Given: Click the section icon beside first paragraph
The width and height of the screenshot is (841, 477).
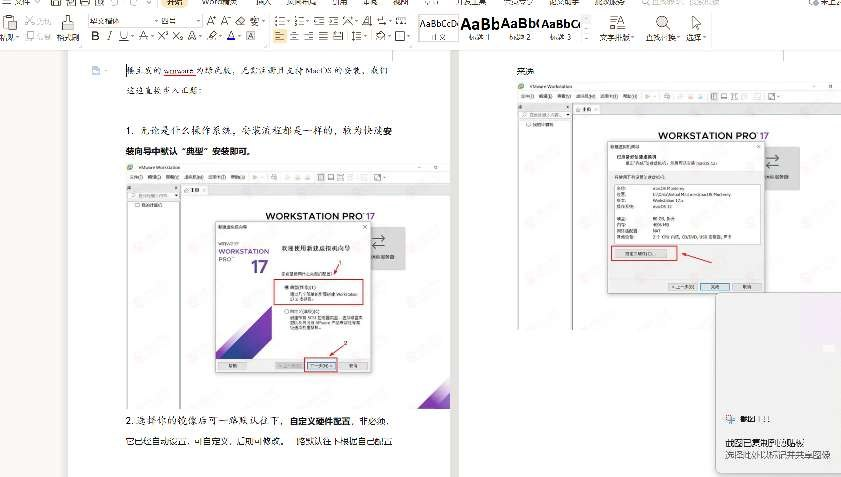Looking at the screenshot, I should (x=95, y=70).
